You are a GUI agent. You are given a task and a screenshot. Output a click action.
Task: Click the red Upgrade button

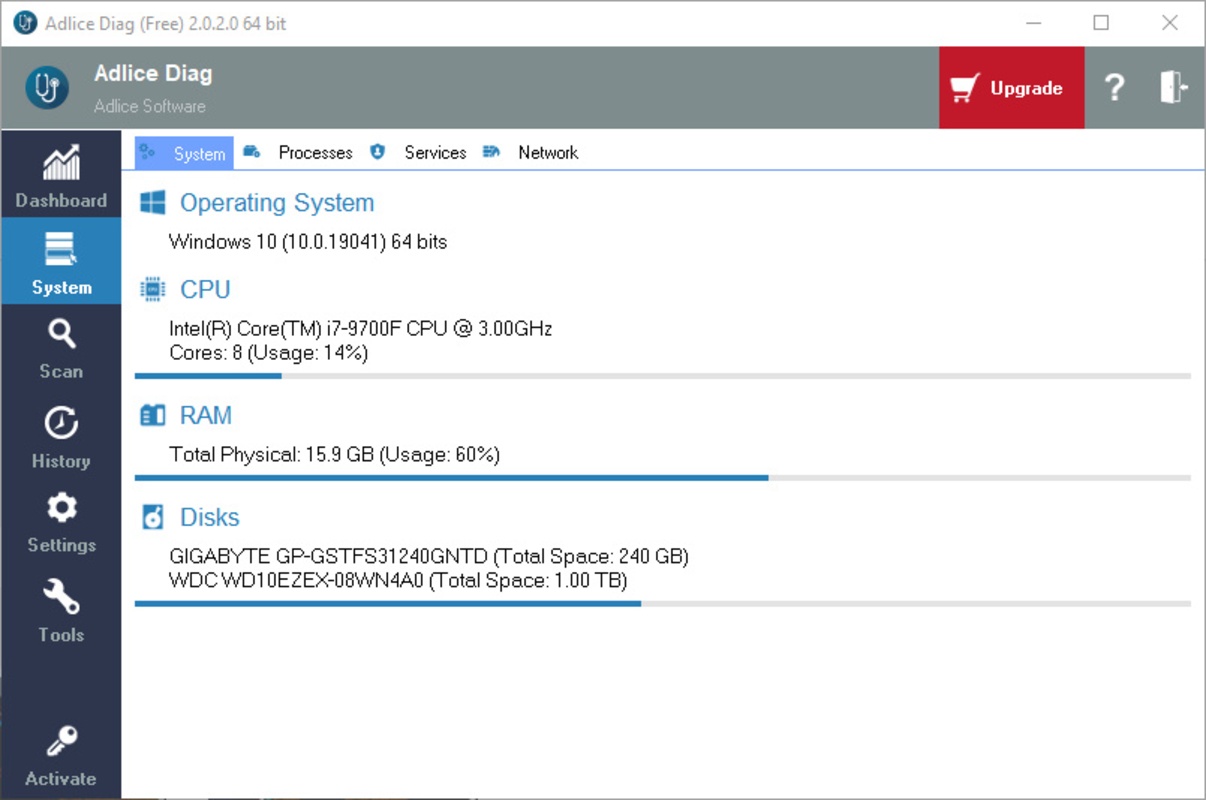(x=1011, y=88)
